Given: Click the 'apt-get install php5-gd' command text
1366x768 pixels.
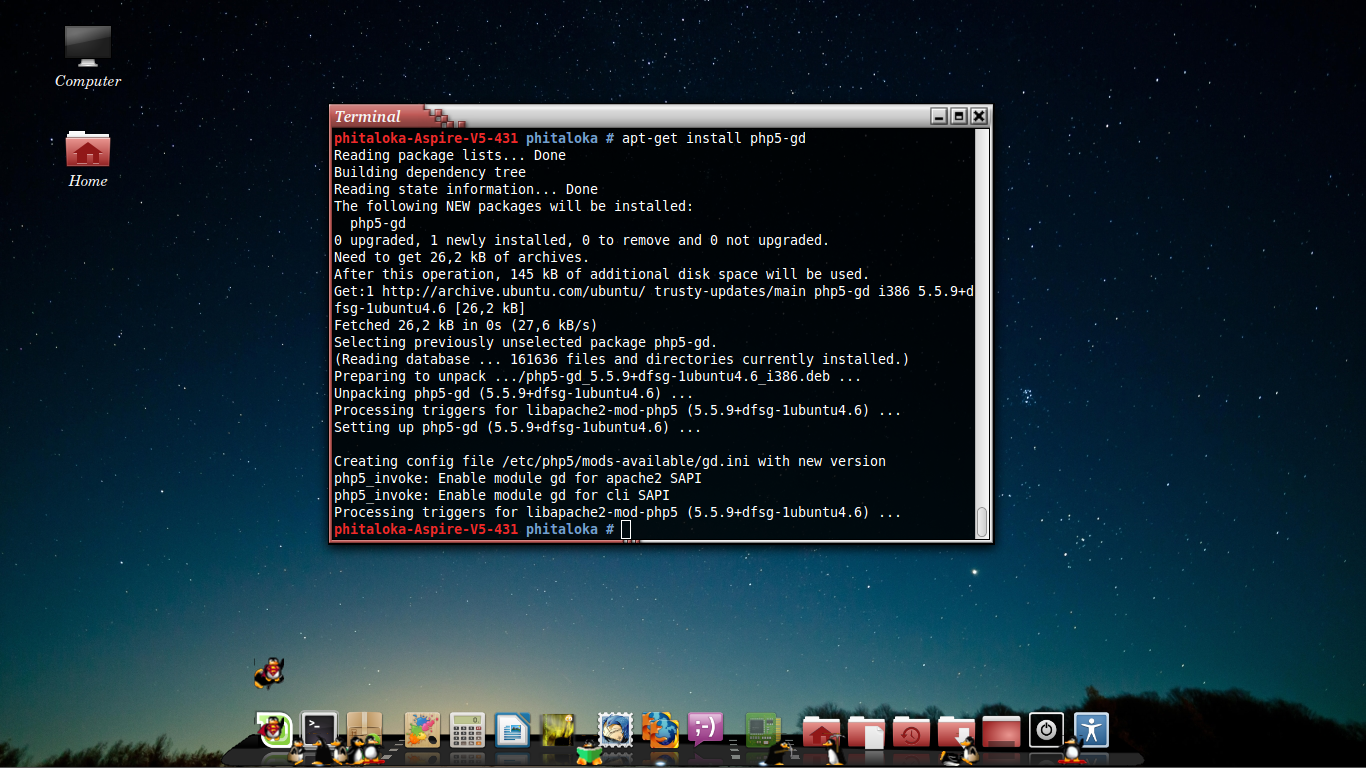Looking at the screenshot, I should tap(714, 138).
